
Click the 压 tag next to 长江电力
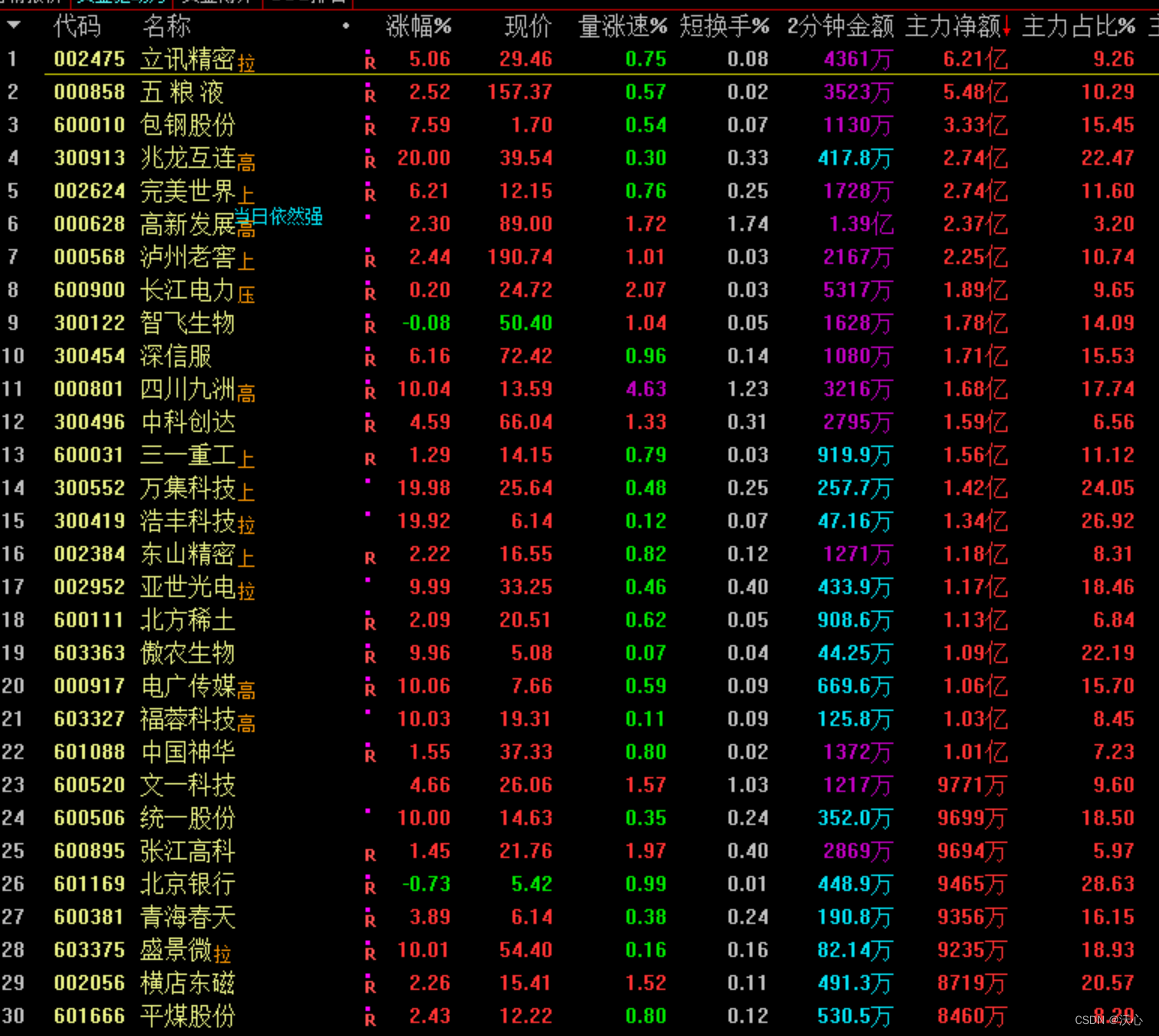click(246, 295)
